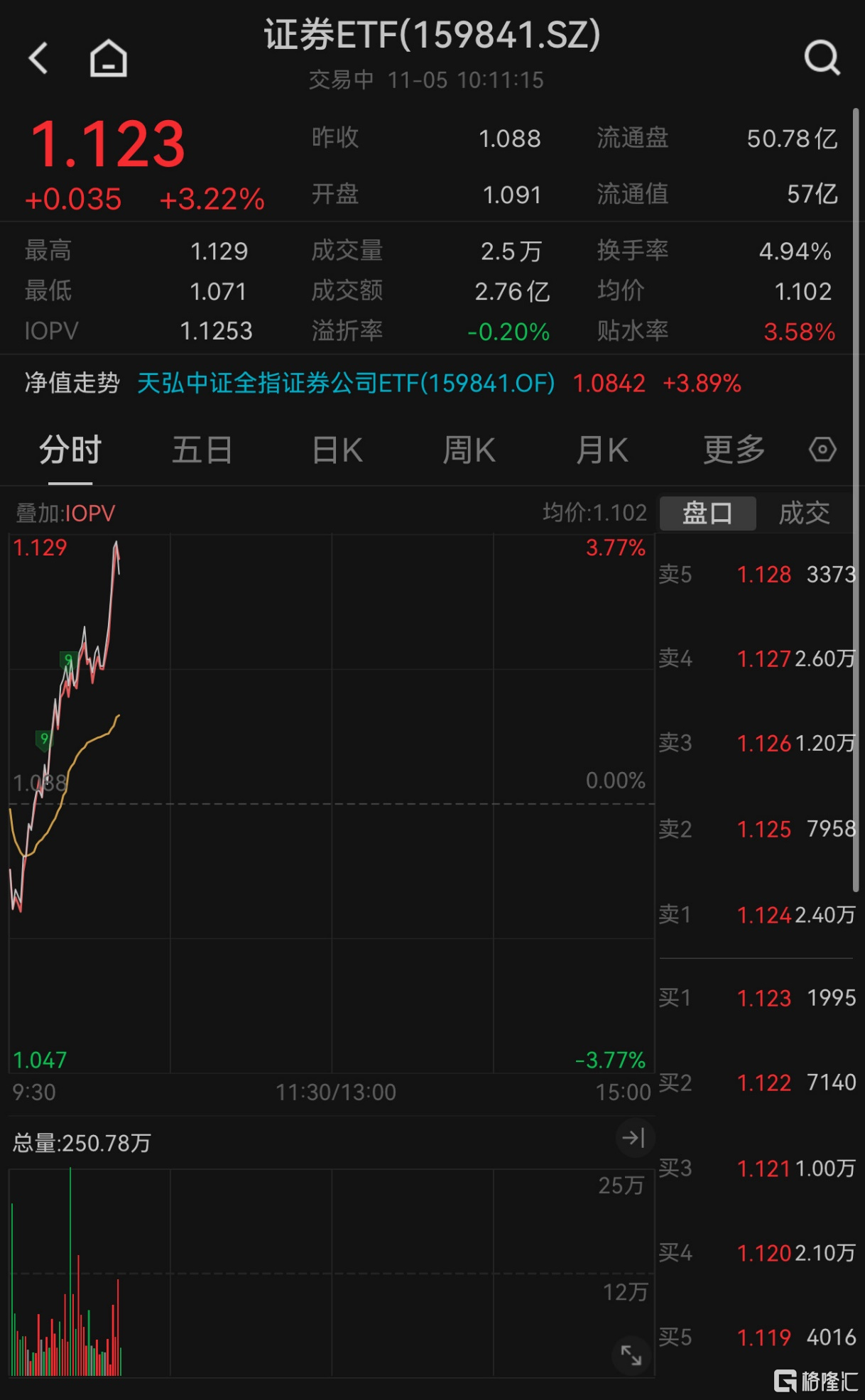
Task: Tap the 净值走势 label
Action: click(72, 384)
